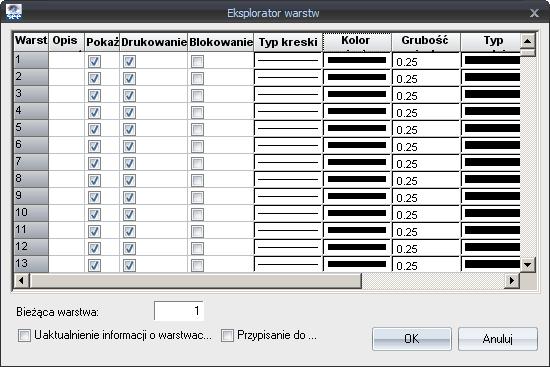This screenshot has height=367, width=550.
Task: Click the Grubość column header
Action: [426, 42]
